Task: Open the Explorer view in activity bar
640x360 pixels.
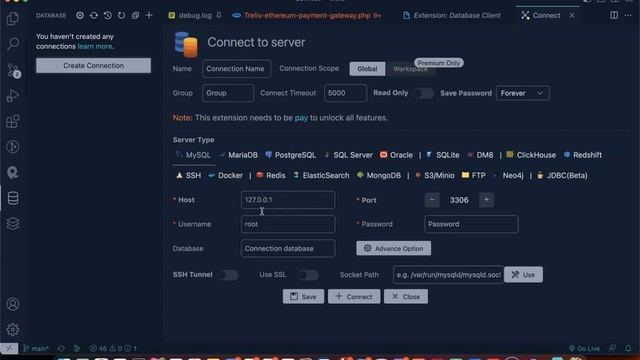Action: [x=13, y=18]
